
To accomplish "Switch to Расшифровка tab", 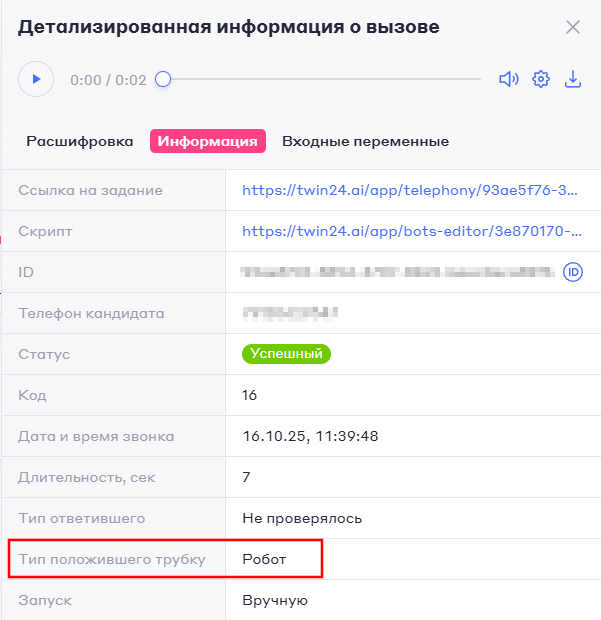I will (80, 142).
